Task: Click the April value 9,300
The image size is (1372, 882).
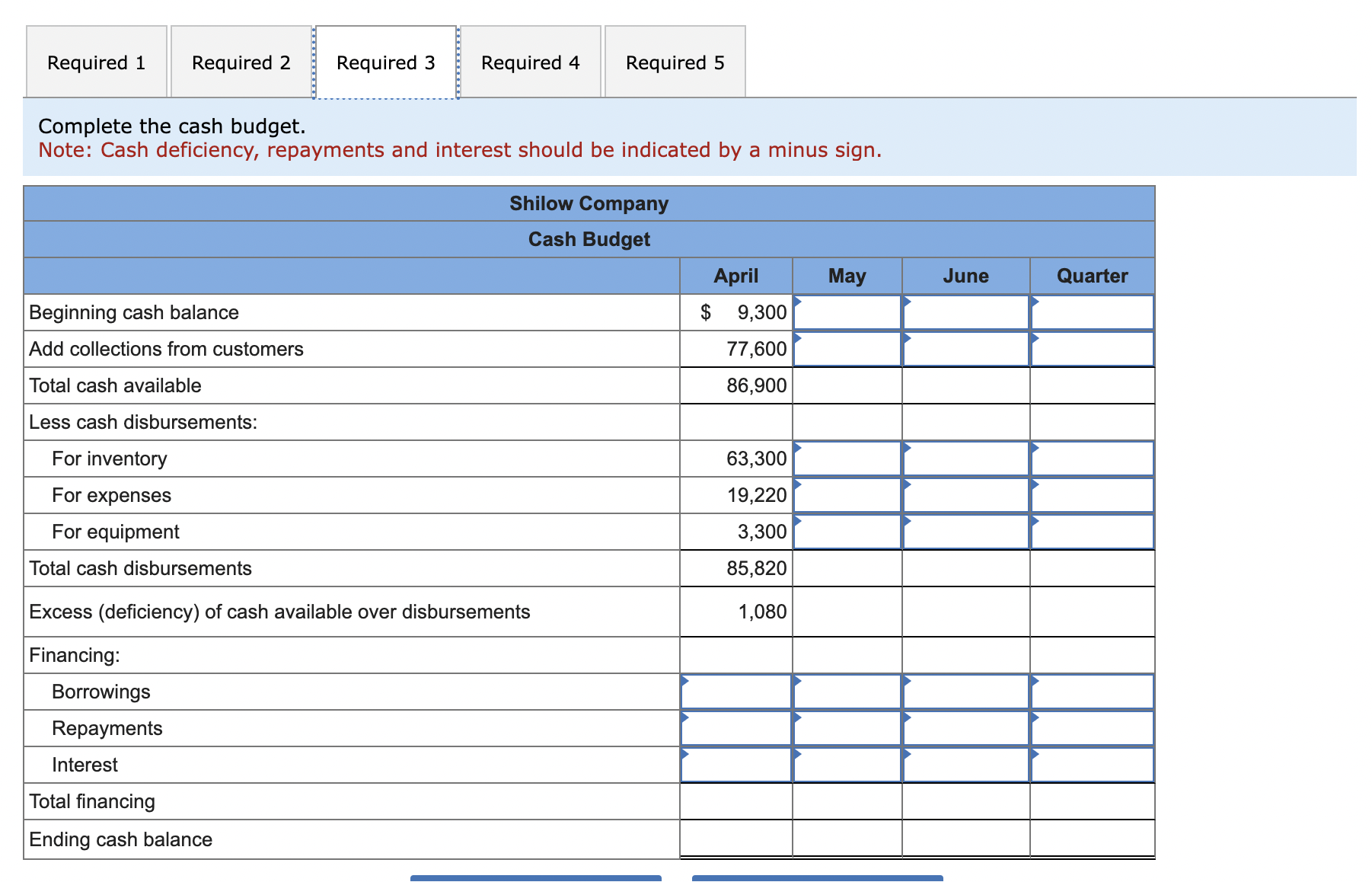Action: pyautogui.click(x=762, y=312)
